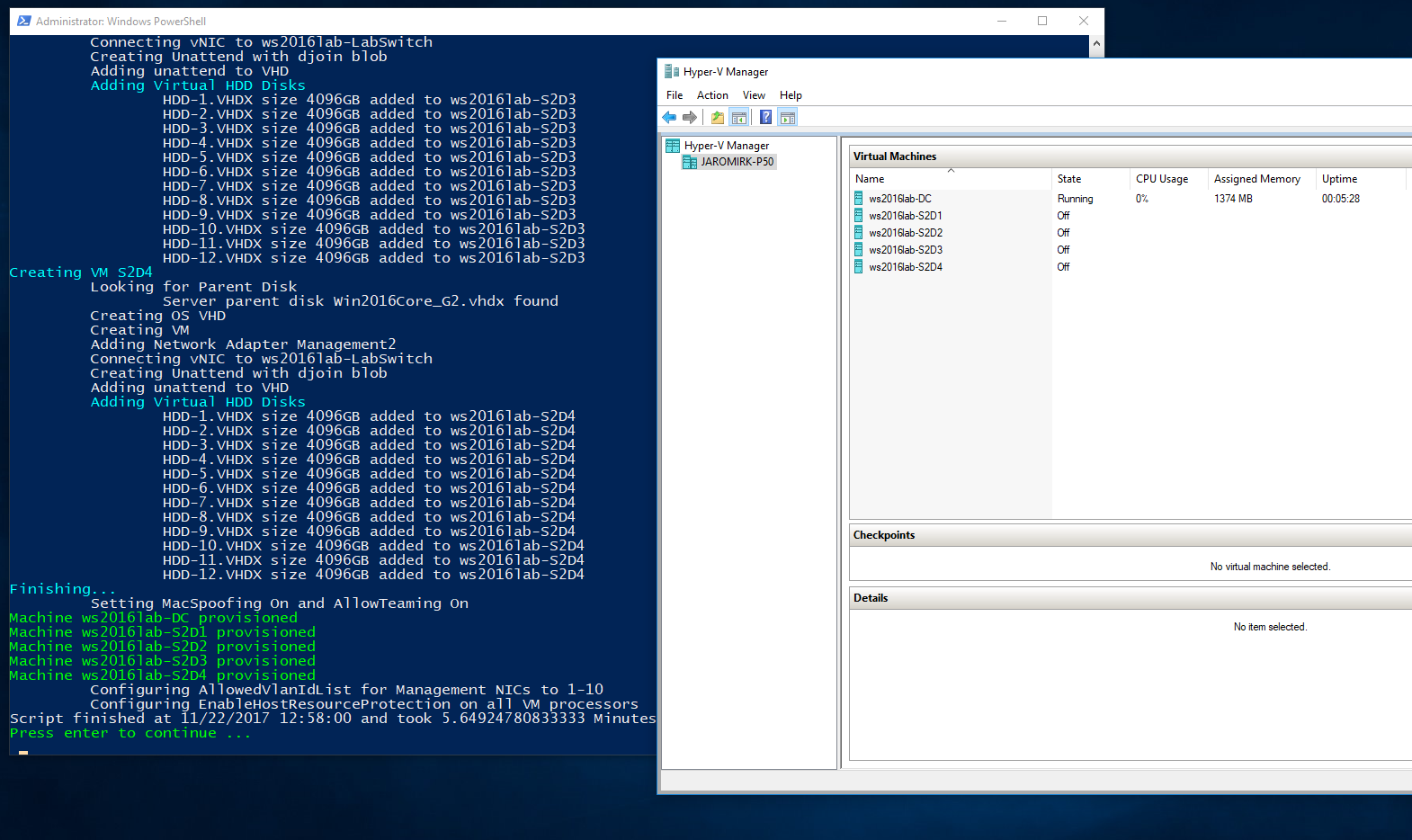
Task: Click the server icon beside ws2016lab-S2D2
Action: click(x=859, y=233)
